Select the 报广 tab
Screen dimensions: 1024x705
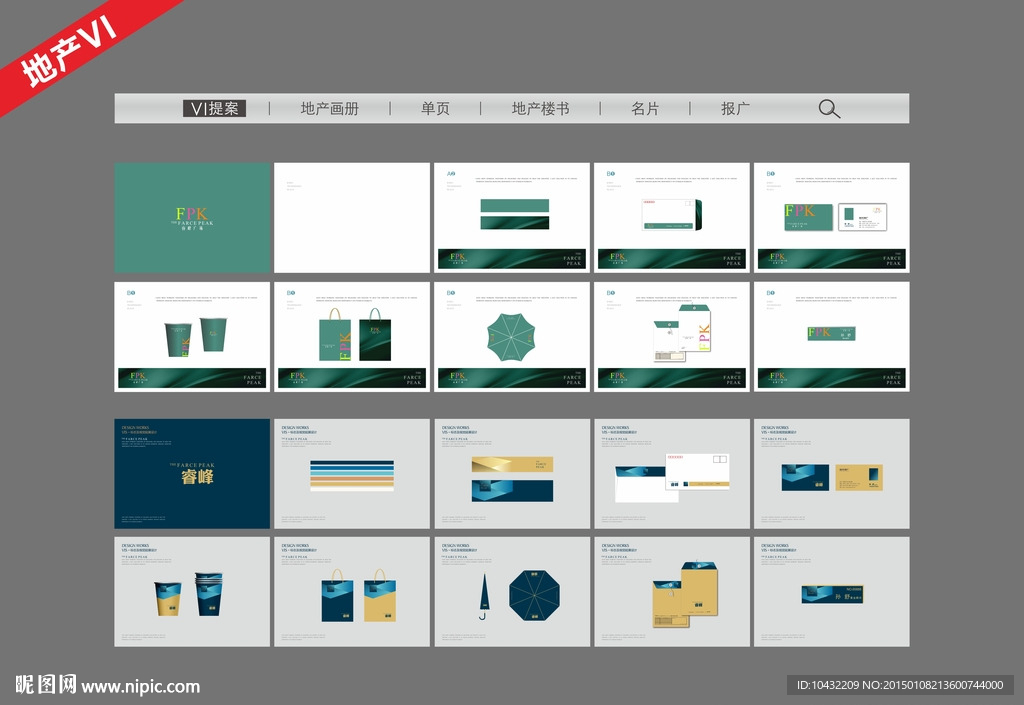click(x=735, y=108)
